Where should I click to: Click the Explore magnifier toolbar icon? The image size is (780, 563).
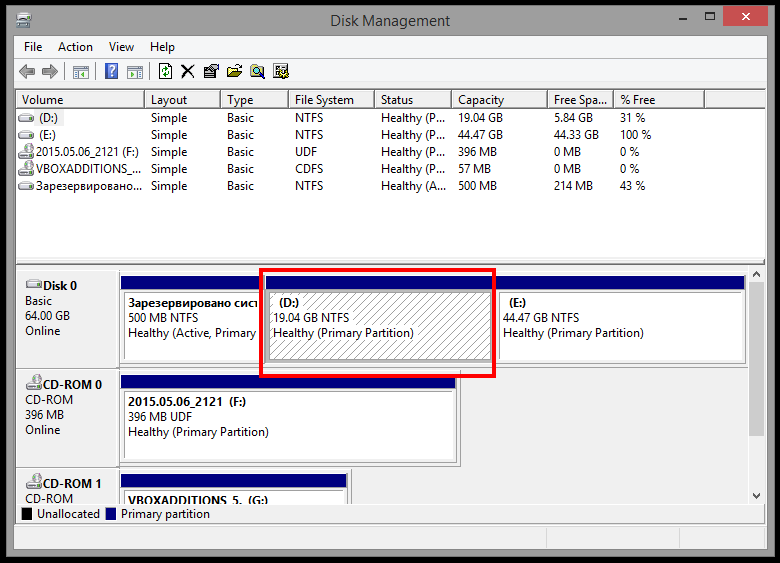257,72
